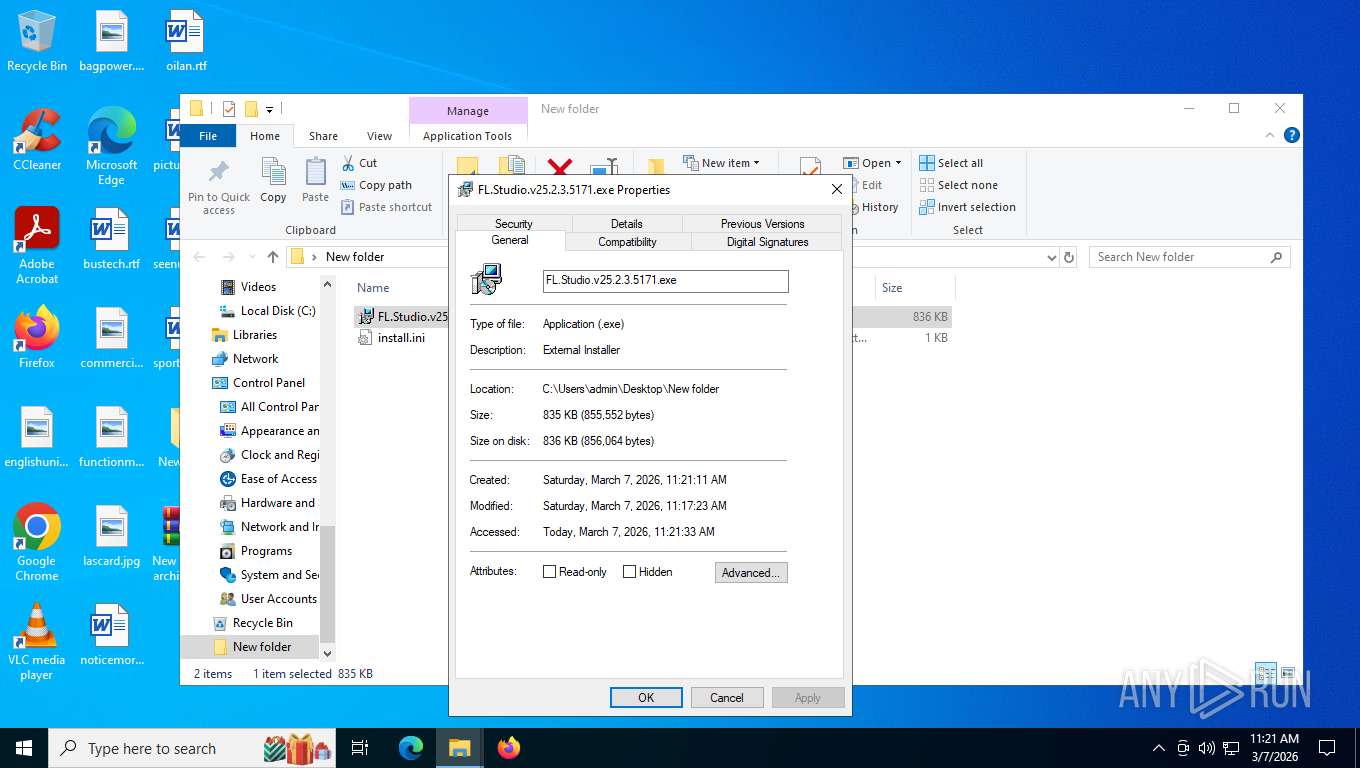The height and width of the screenshot is (768, 1360).
Task: Click the Up directory arrow
Action: (272, 257)
